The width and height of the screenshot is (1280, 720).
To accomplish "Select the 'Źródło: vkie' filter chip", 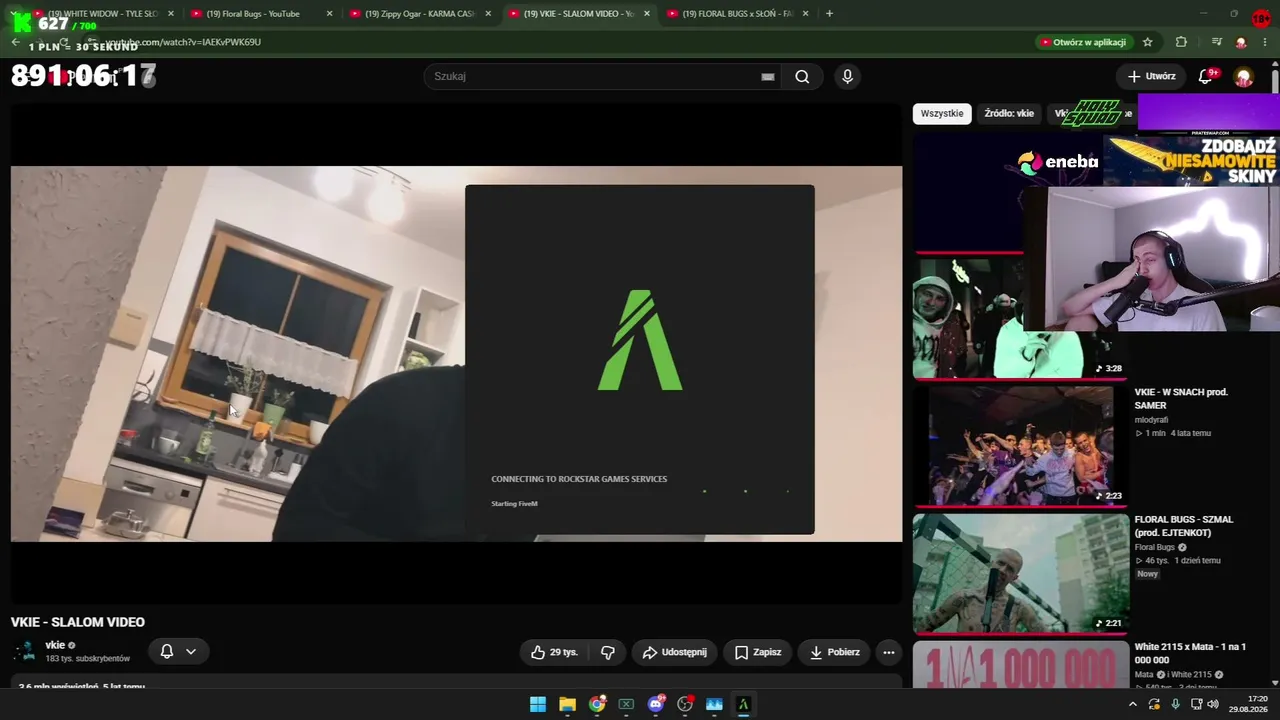I will (1009, 114).
